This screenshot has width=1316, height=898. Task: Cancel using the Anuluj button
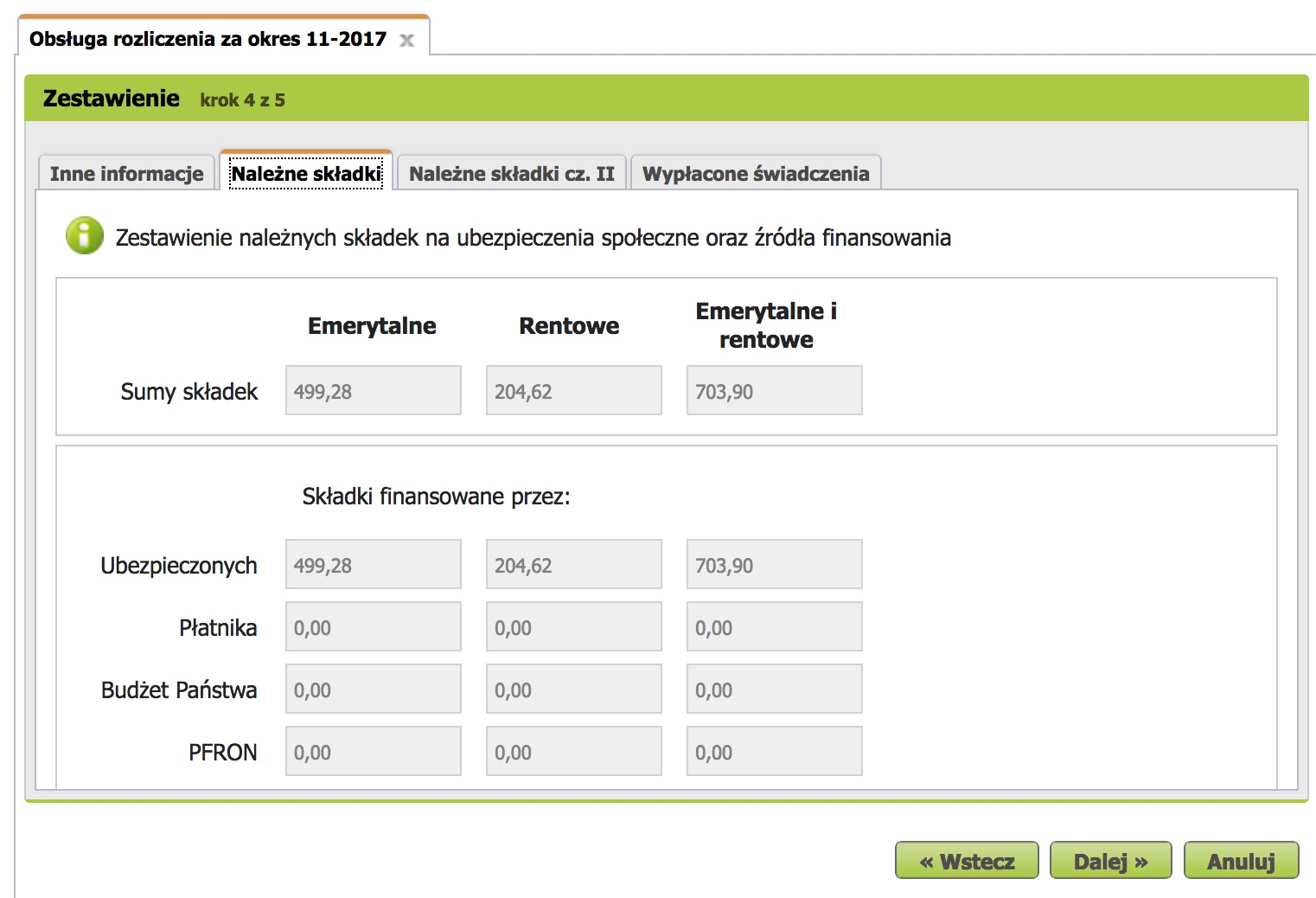tap(1241, 861)
